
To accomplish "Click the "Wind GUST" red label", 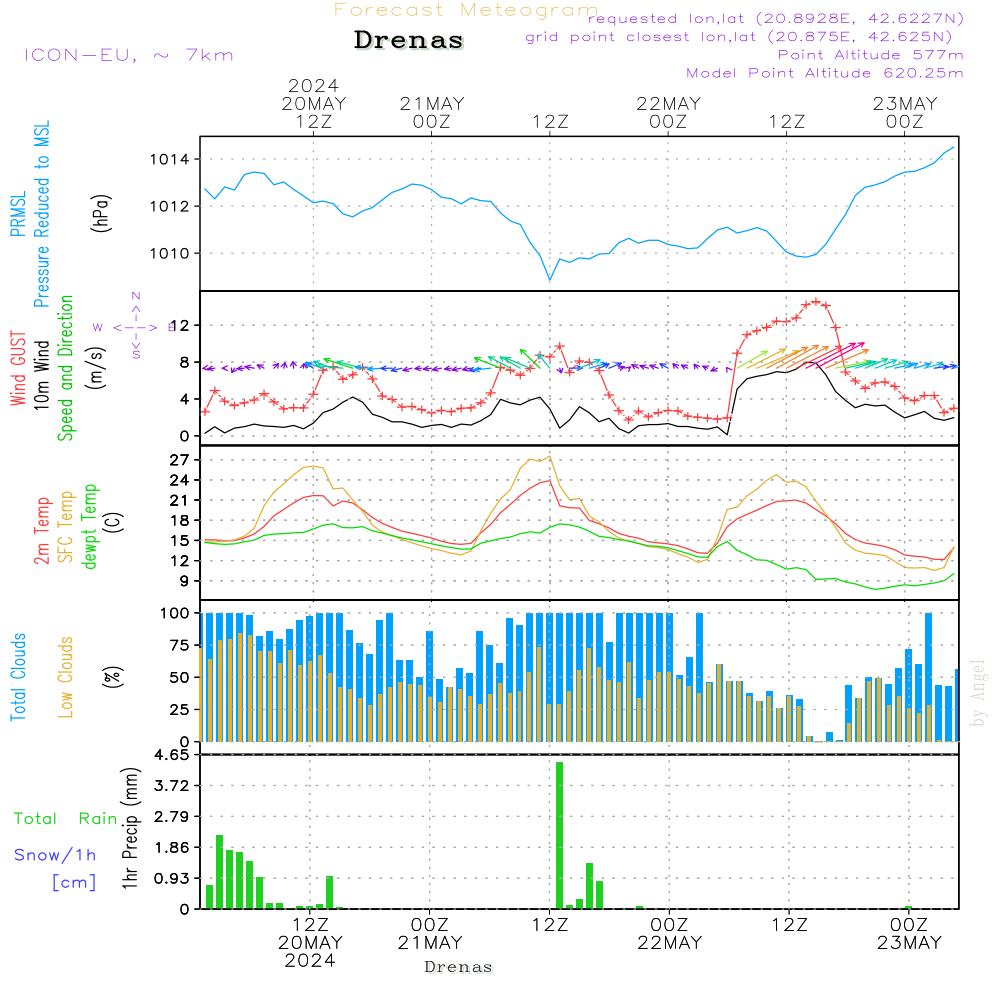I will 18,368.
